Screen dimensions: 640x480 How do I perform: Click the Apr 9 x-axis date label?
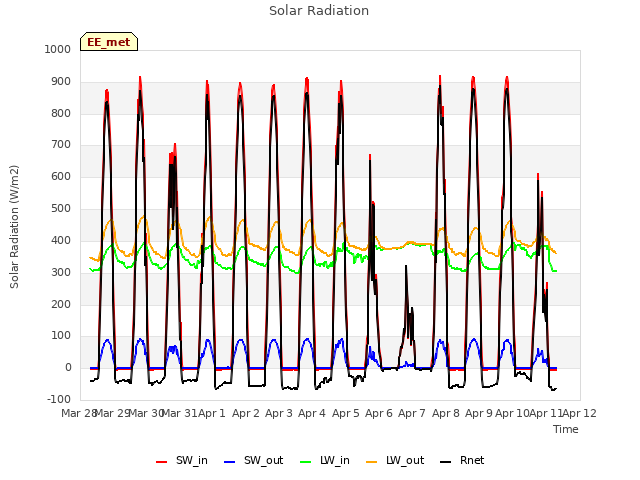[479, 413]
